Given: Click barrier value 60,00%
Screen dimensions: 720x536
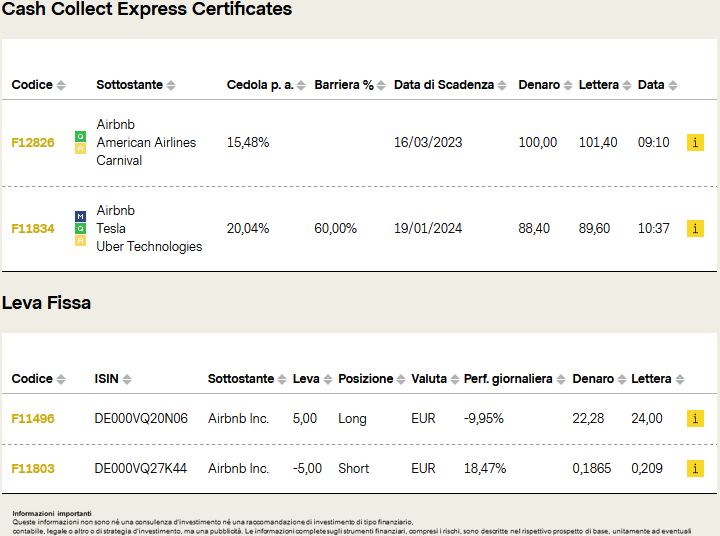Looking at the screenshot, I should [335, 228].
